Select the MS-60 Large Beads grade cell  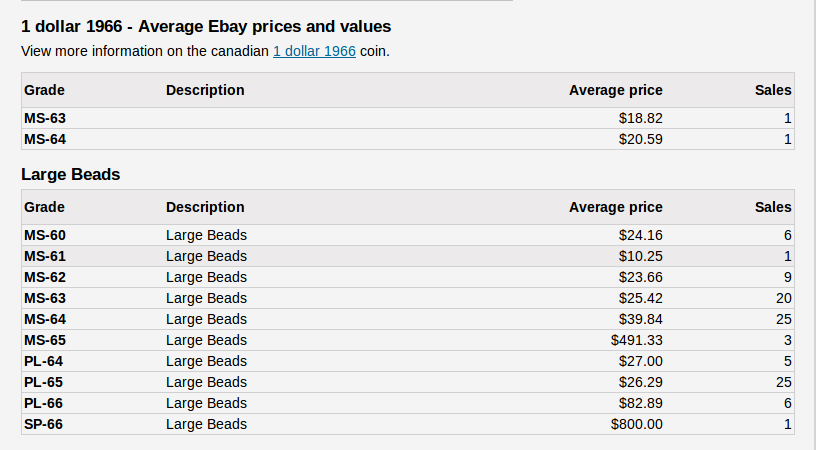(45, 235)
